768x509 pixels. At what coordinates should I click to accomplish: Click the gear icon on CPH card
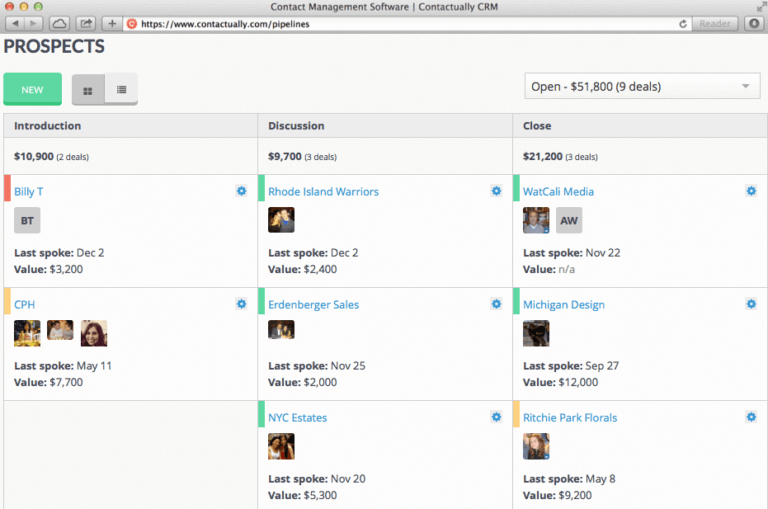click(x=241, y=304)
